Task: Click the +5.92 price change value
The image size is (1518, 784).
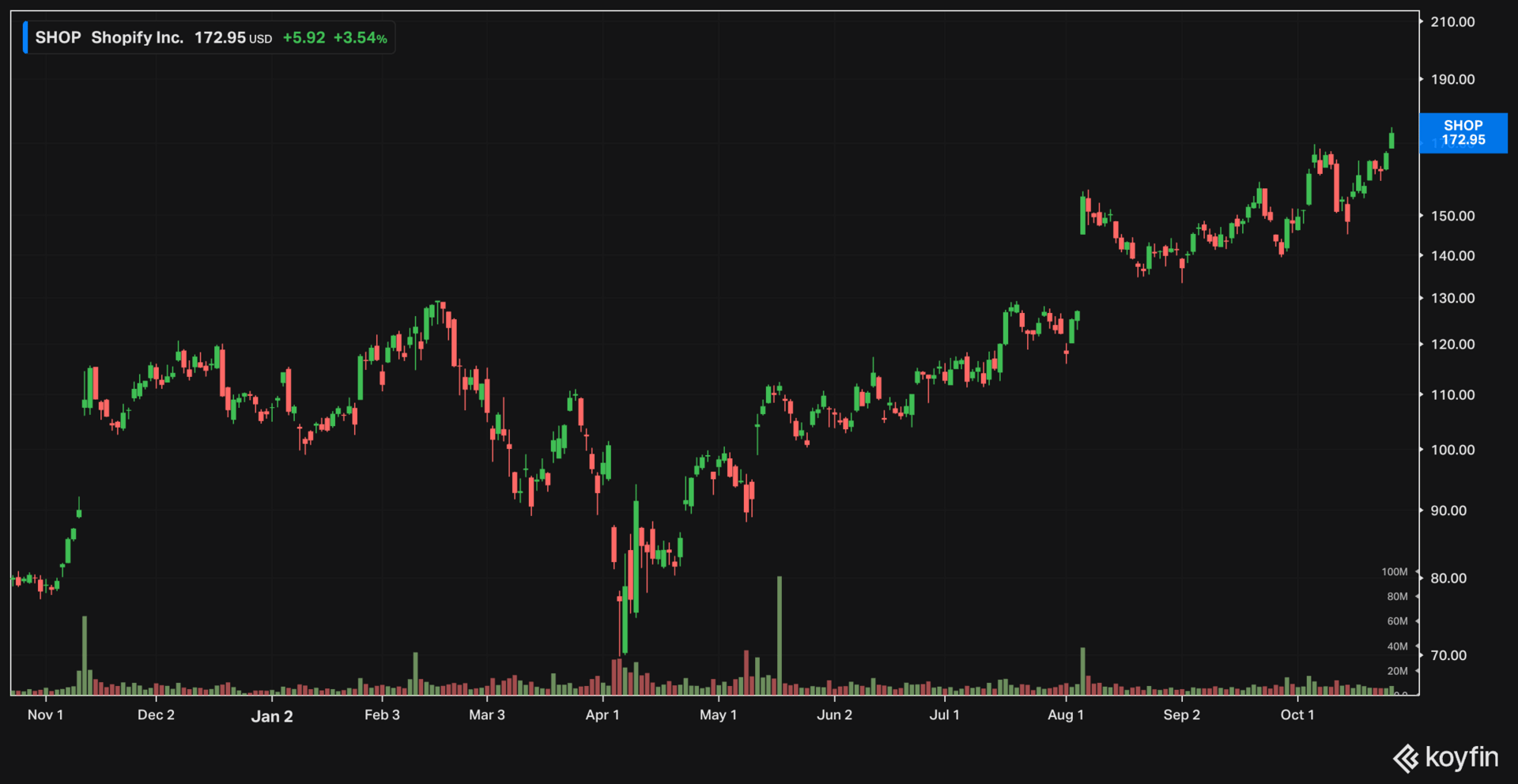Action: [x=304, y=38]
